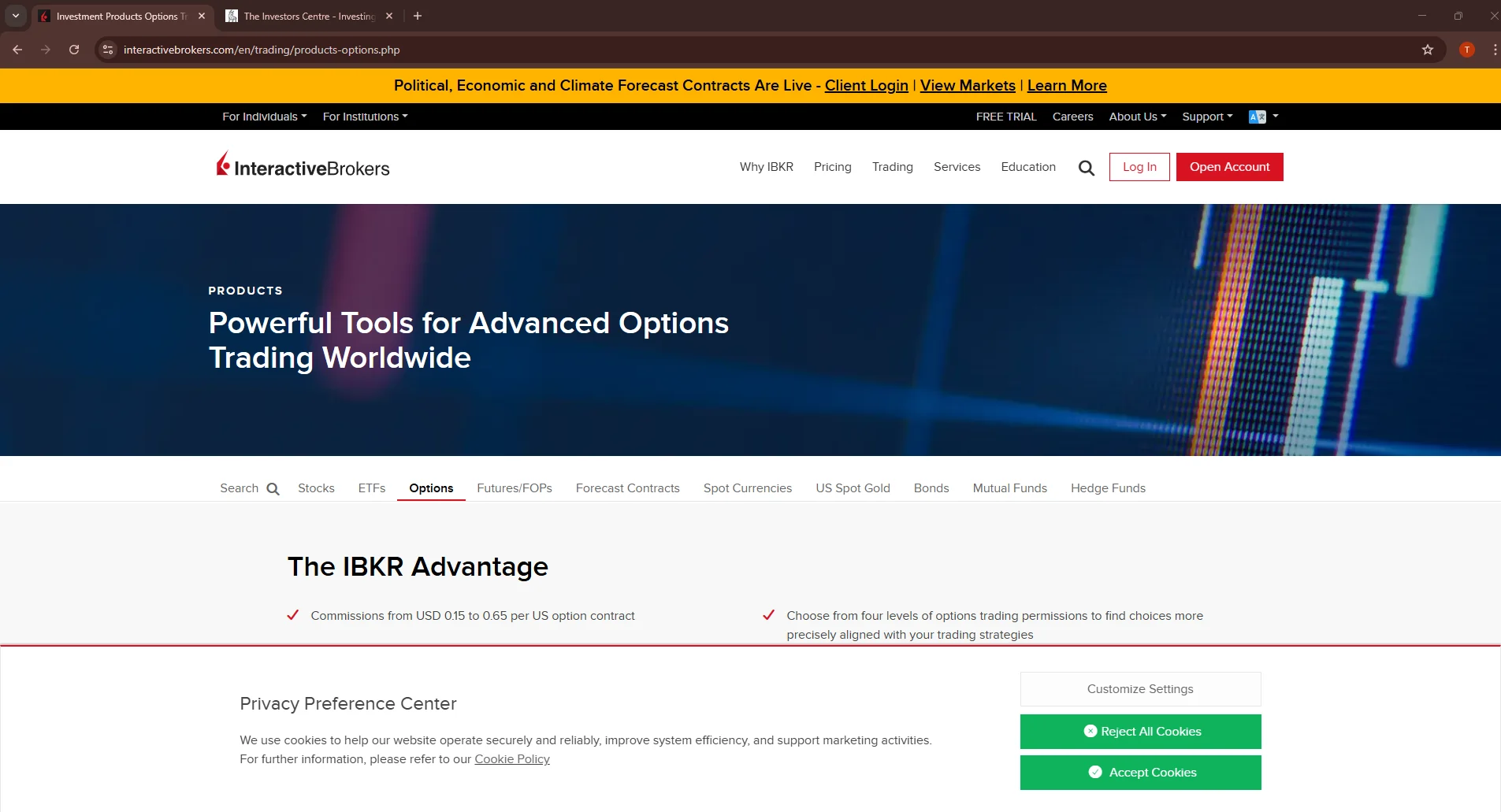Bookmark this page with the star icon
Viewport: 1501px width, 812px height.
point(1428,50)
